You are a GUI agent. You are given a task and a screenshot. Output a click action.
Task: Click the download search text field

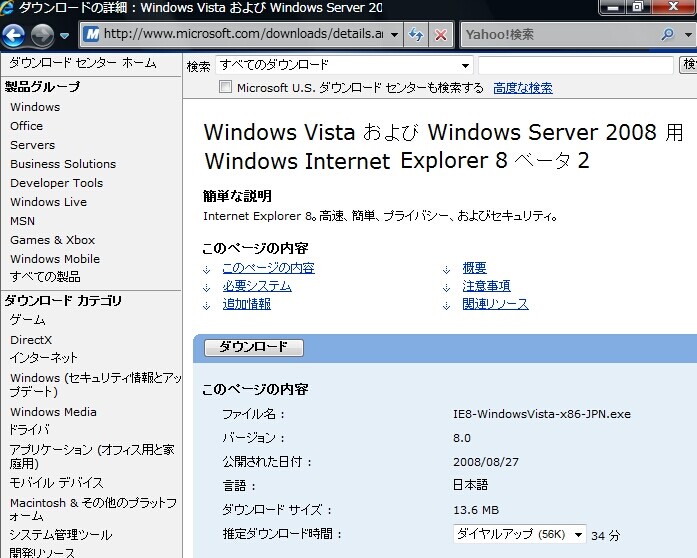[x=576, y=65]
